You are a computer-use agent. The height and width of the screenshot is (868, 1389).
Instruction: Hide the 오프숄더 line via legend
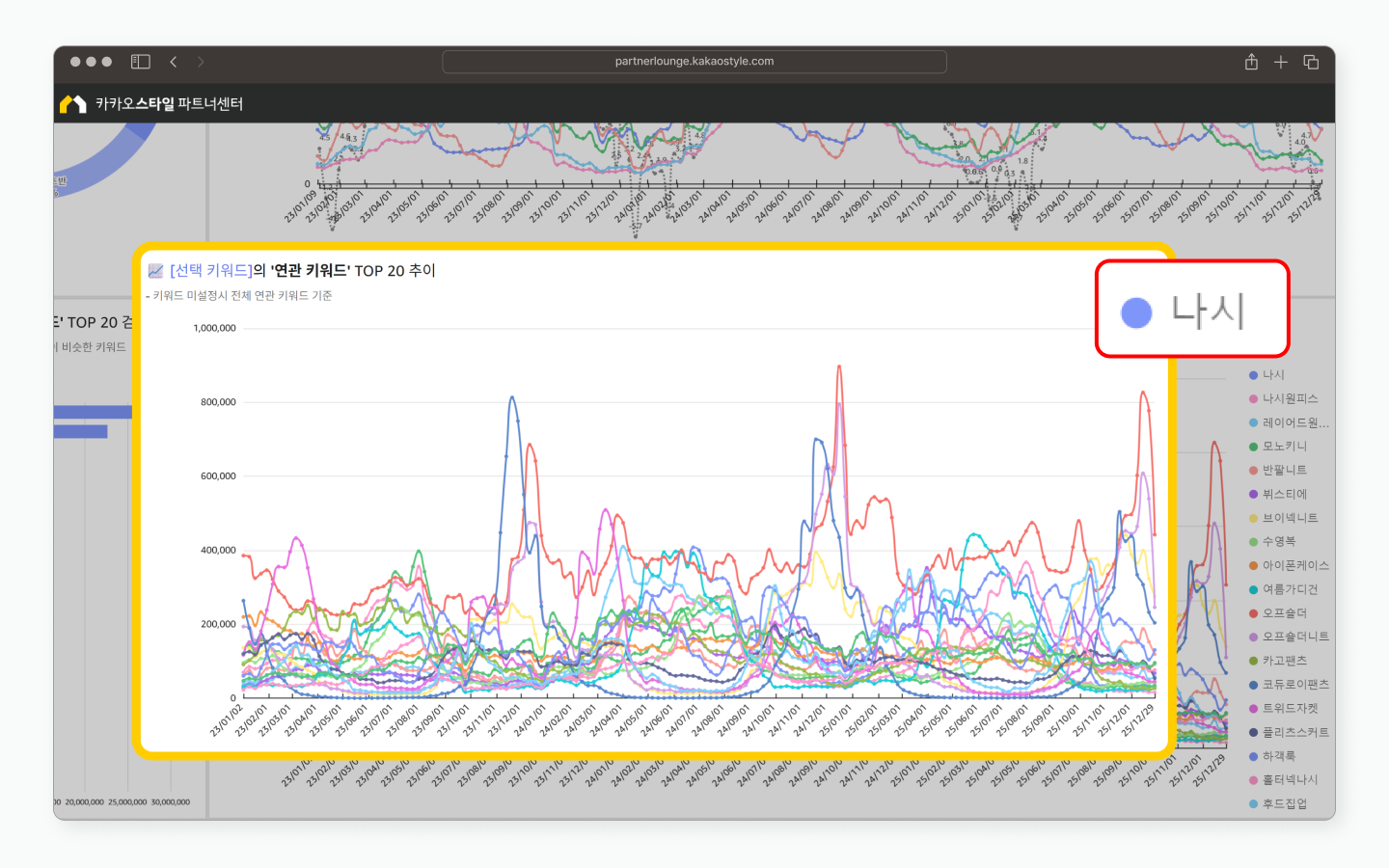pyautogui.click(x=1284, y=613)
